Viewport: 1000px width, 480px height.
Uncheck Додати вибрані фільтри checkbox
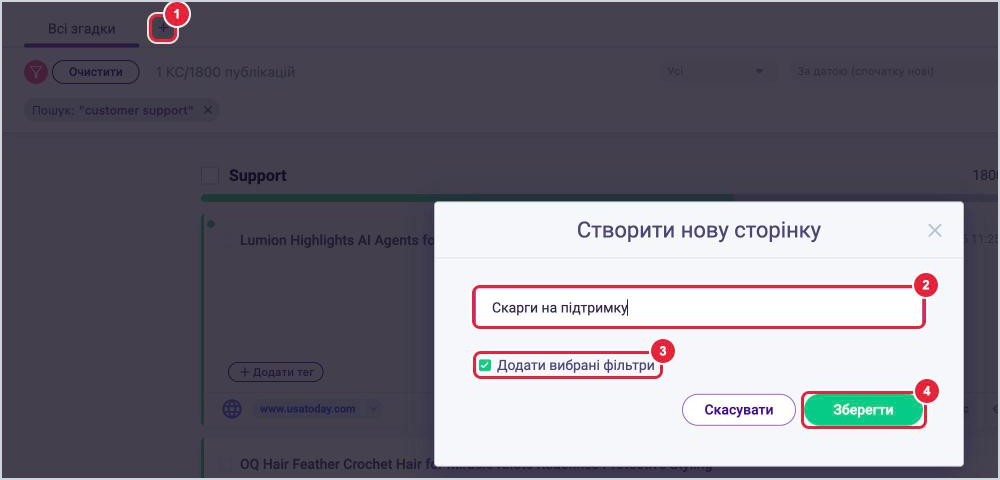pyautogui.click(x=485, y=366)
